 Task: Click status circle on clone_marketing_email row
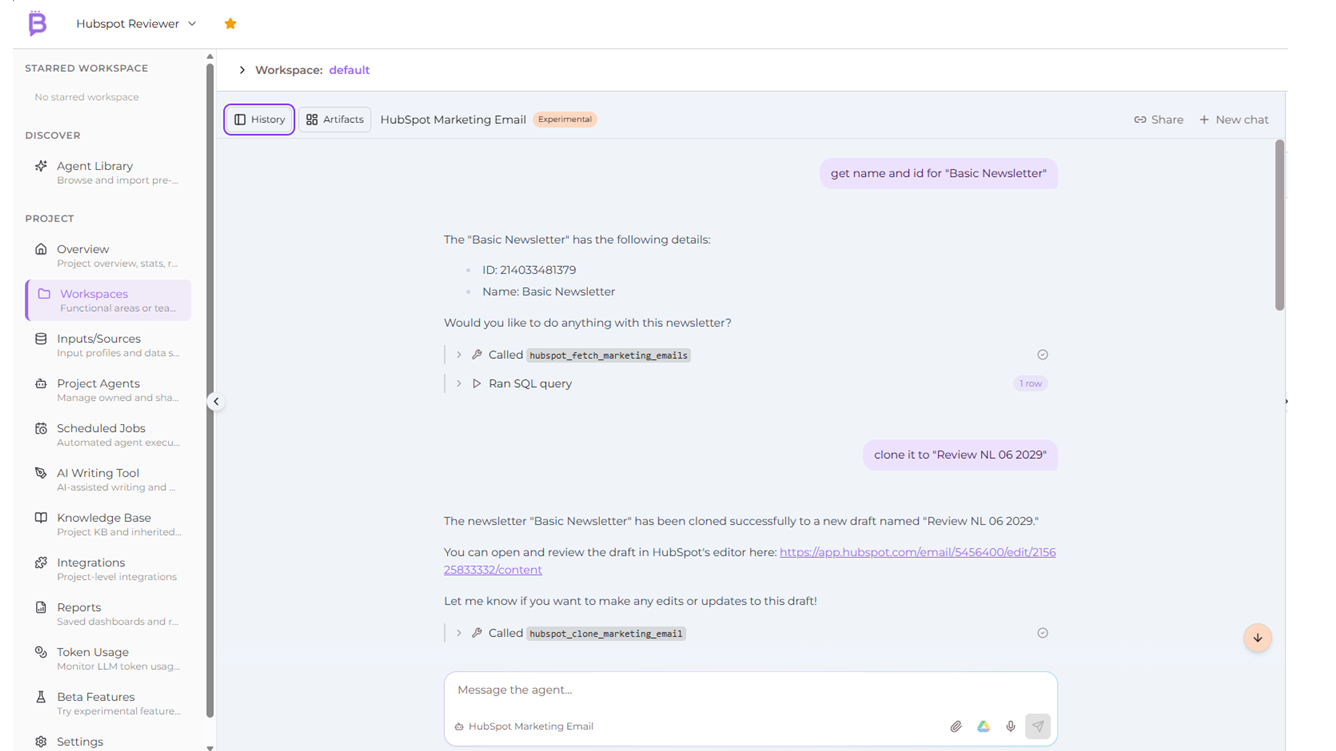coord(1042,633)
